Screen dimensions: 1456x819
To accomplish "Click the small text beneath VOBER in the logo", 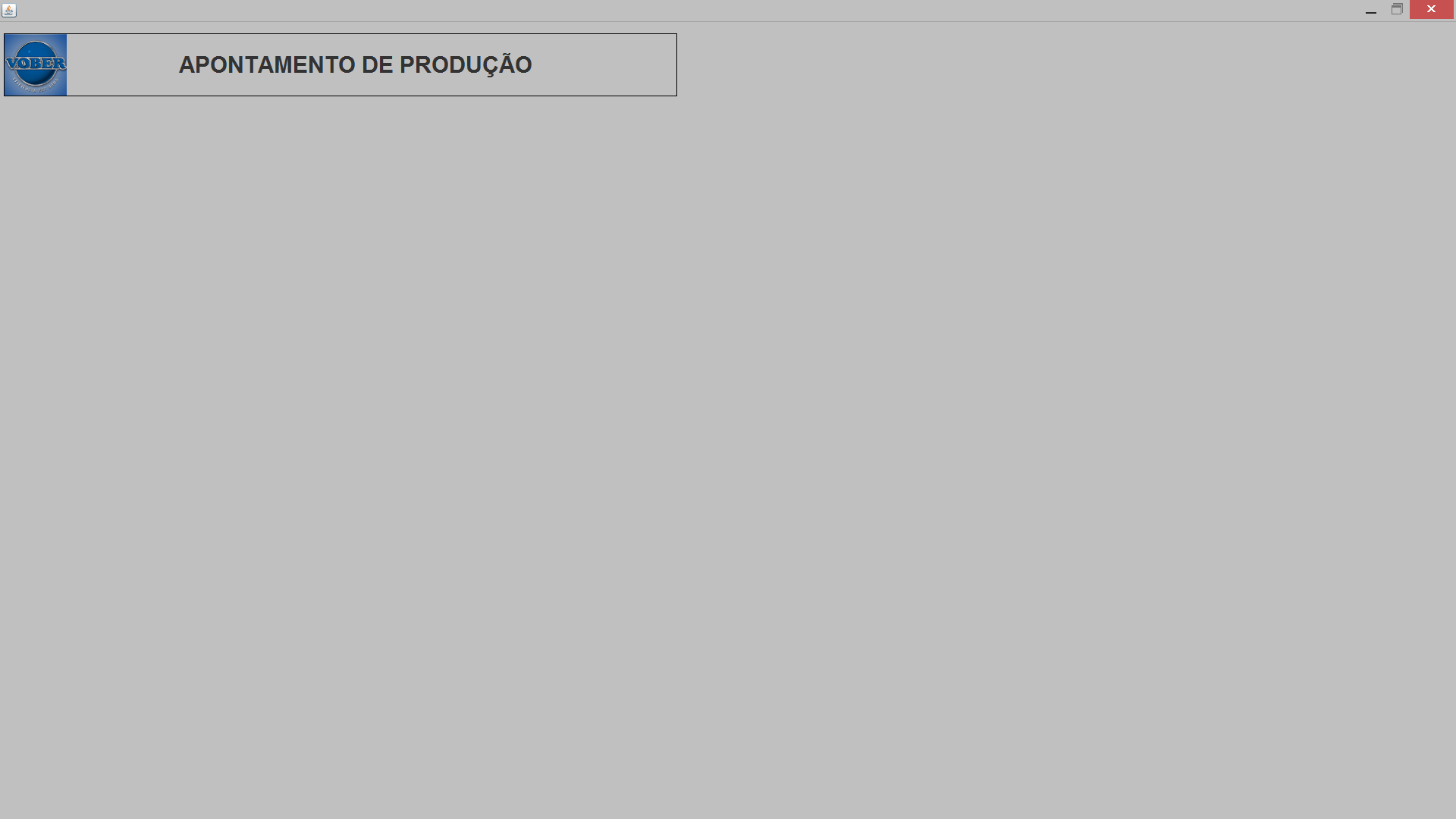I will (x=36, y=80).
